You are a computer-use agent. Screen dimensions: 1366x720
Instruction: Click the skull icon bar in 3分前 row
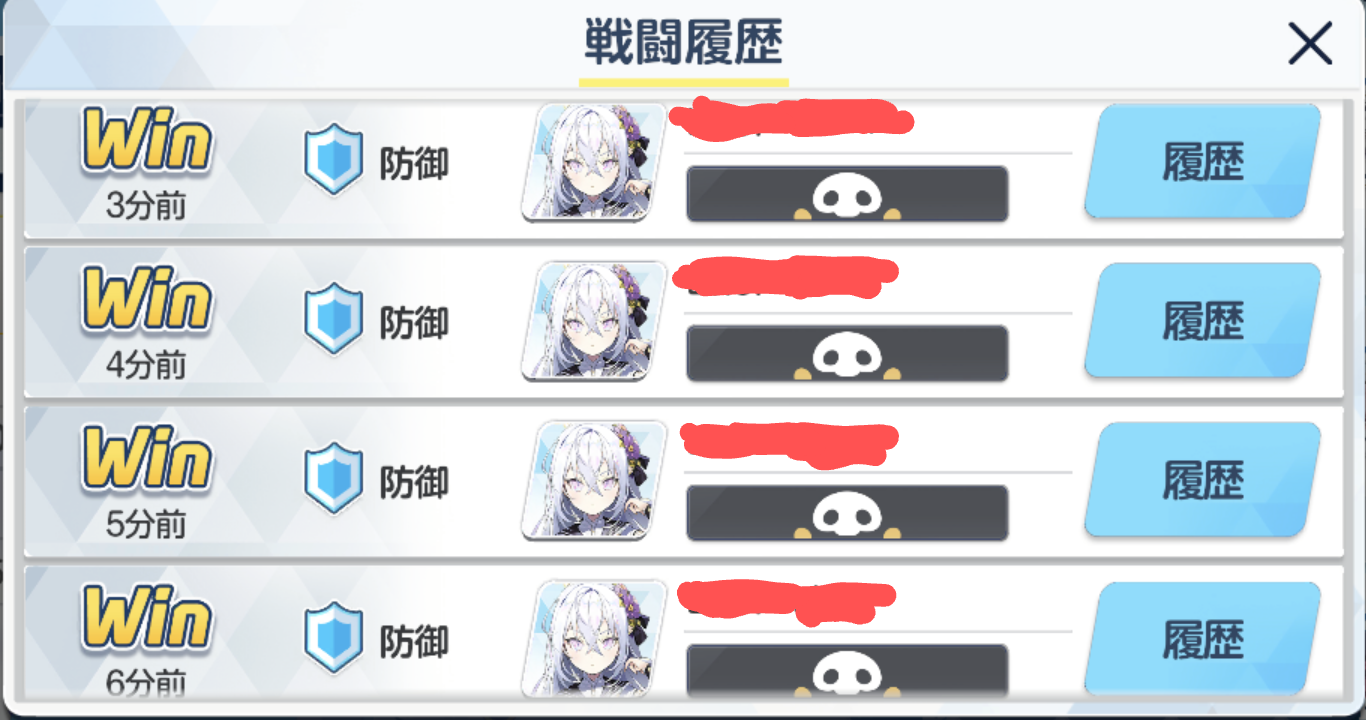pos(847,194)
